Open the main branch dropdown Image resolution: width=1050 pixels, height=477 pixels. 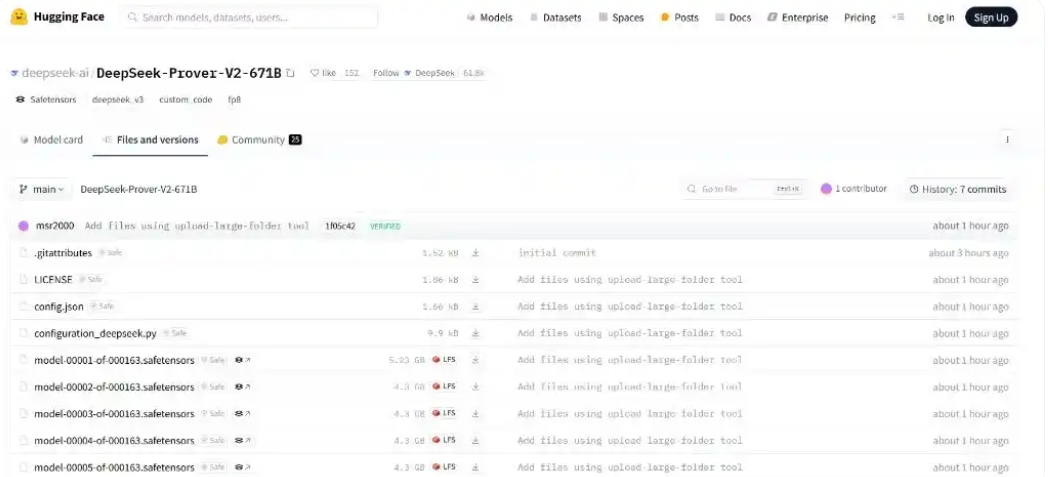pos(41,190)
